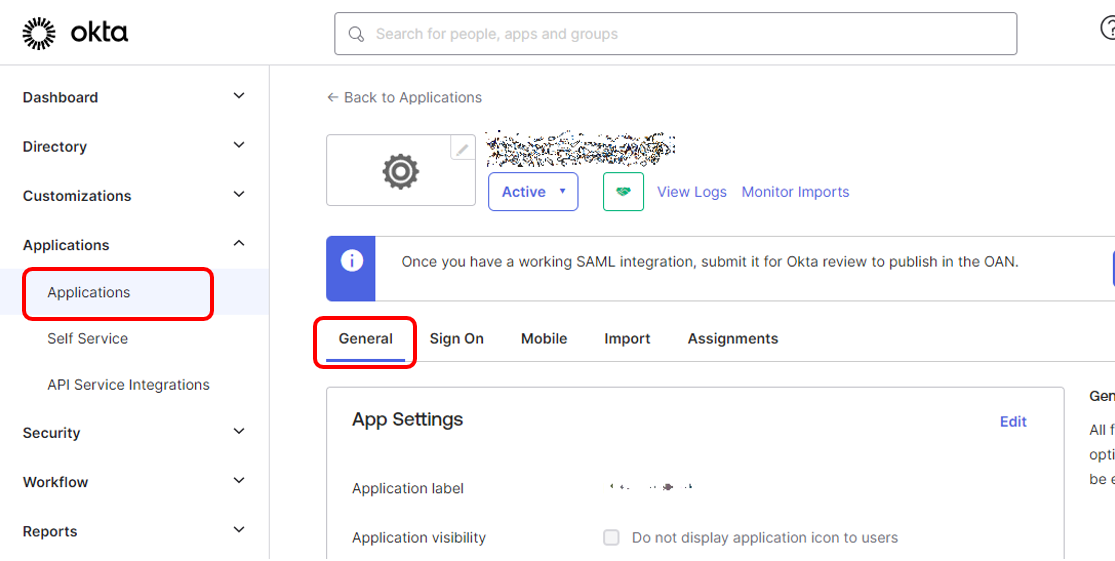The width and height of the screenshot is (1115, 561).
Task: Open the Assignments tab
Action: point(733,339)
